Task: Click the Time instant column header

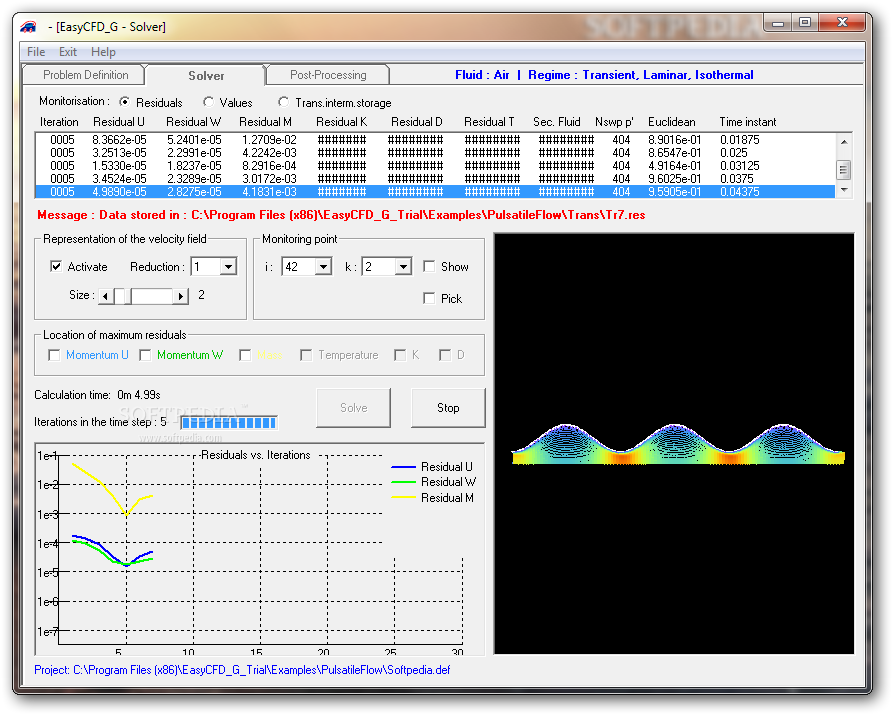Action: [748, 122]
